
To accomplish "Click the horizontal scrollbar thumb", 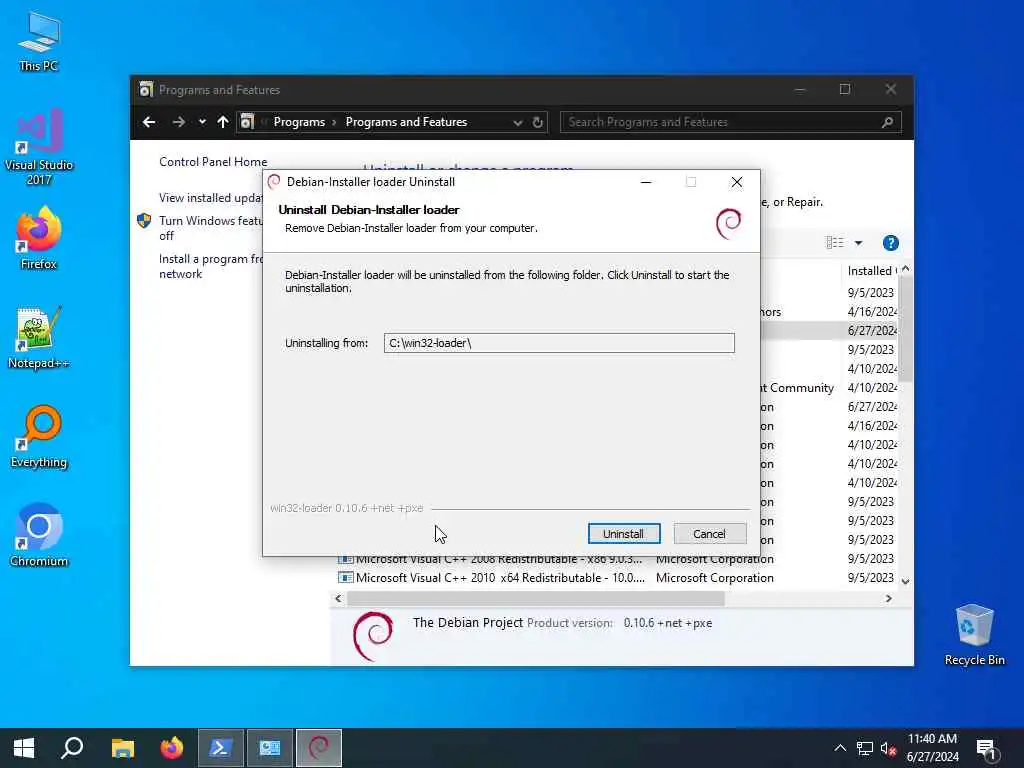I will tap(536, 598).
